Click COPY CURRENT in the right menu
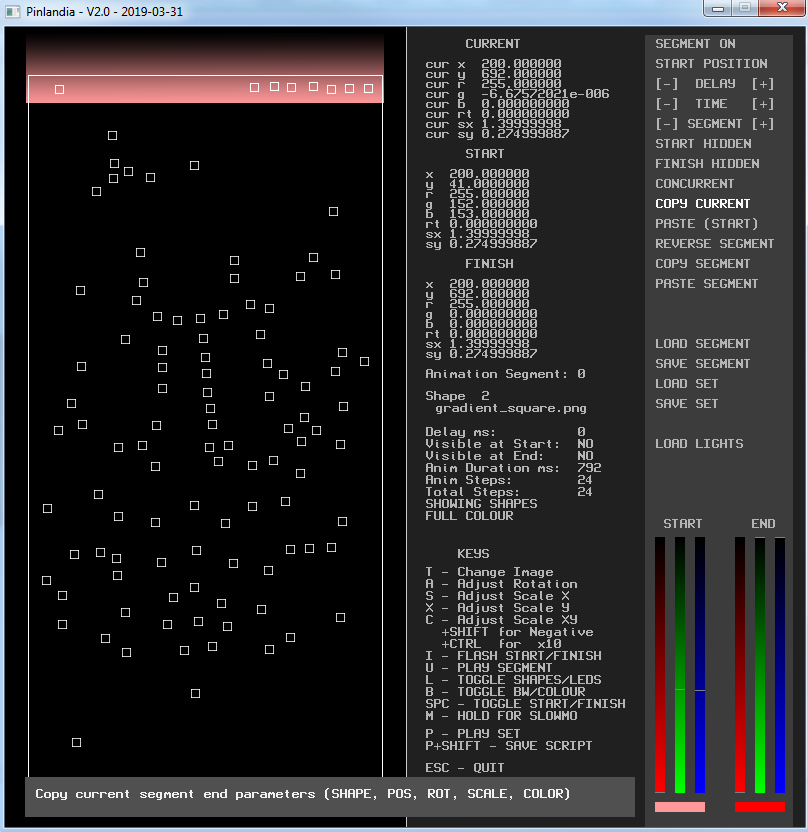 click(703, 204)
